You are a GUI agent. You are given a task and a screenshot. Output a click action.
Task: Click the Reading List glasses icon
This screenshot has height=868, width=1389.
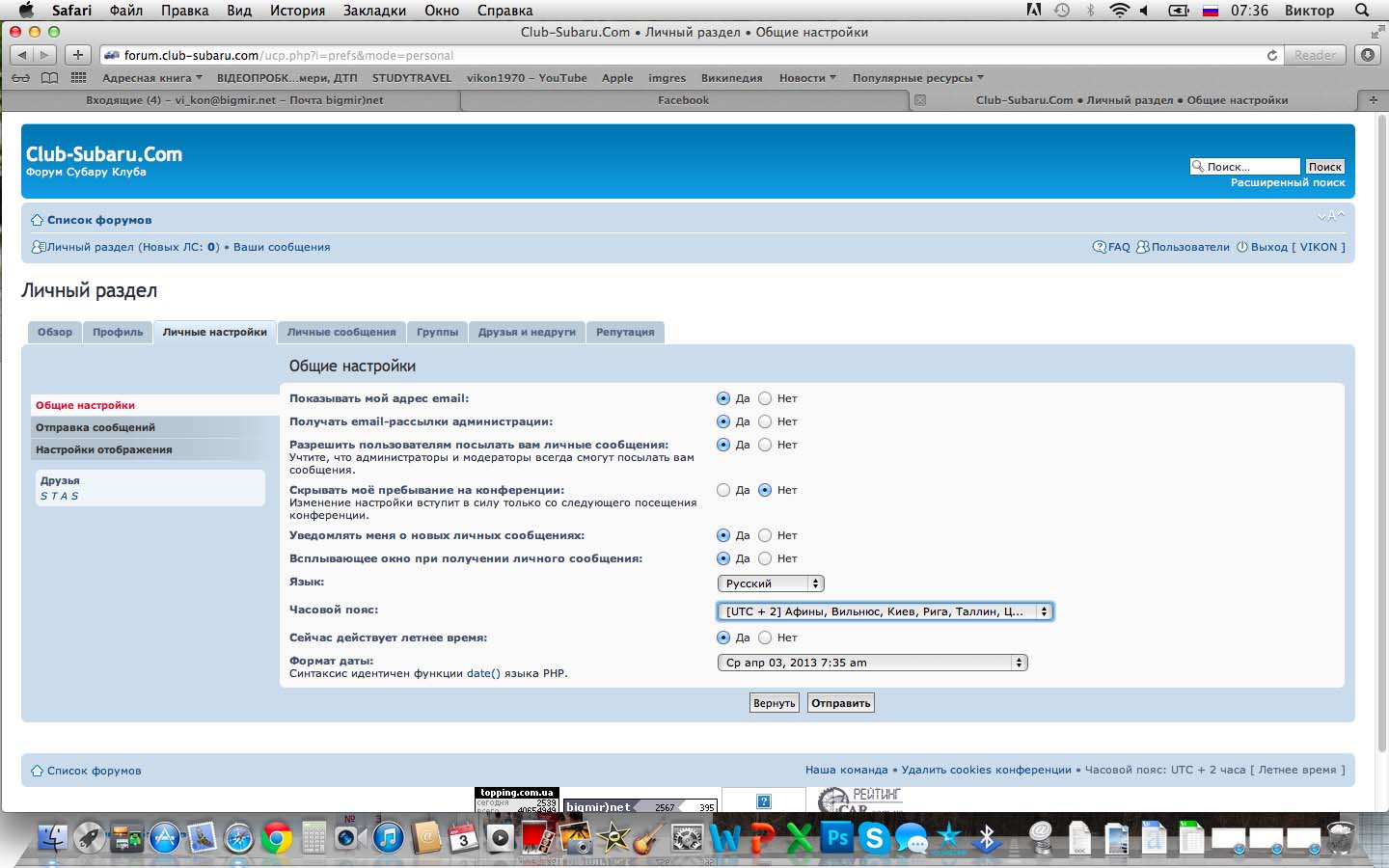20,78
